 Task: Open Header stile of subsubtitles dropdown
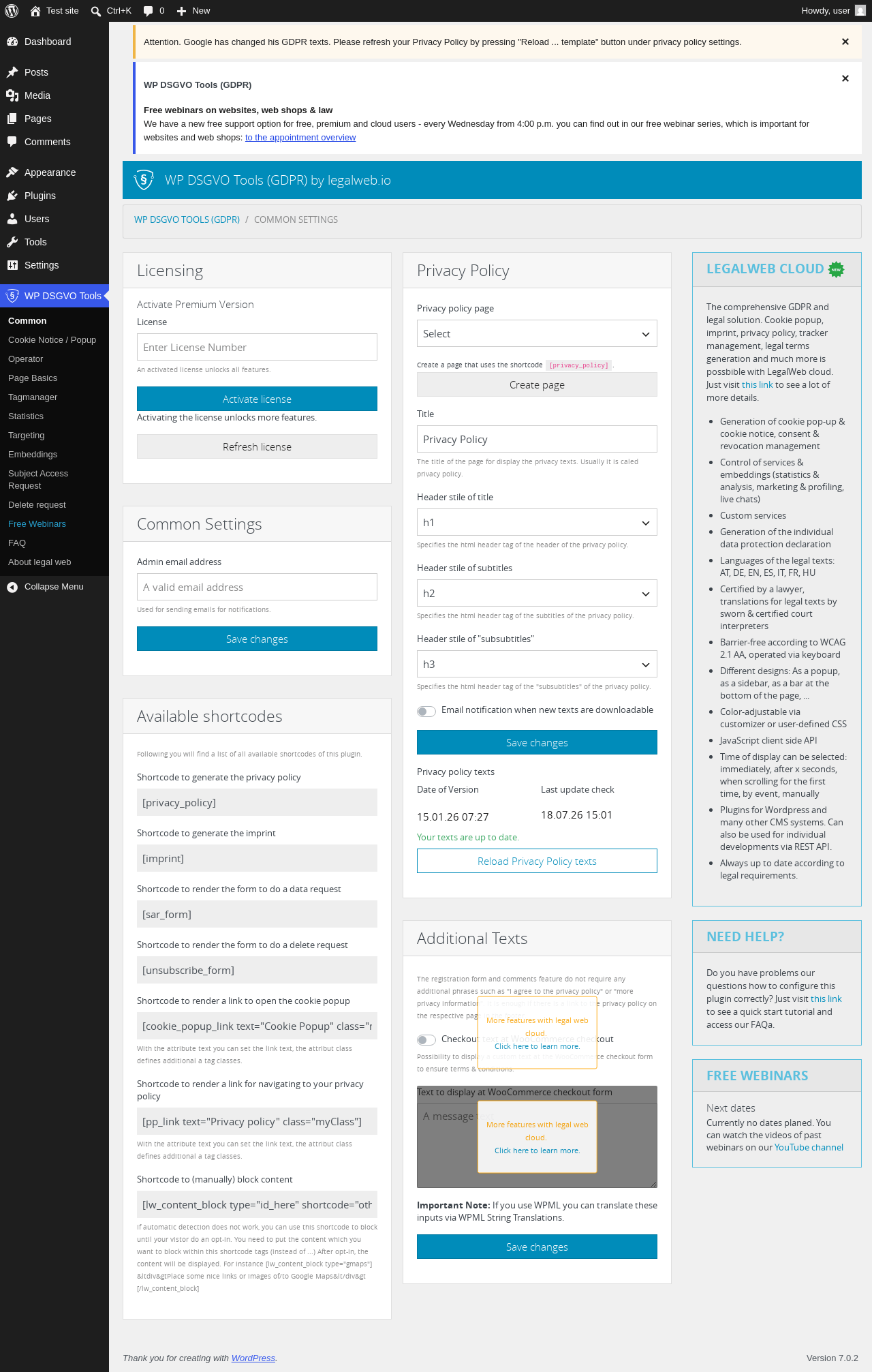pyautogui.click(x=537, y=664)
